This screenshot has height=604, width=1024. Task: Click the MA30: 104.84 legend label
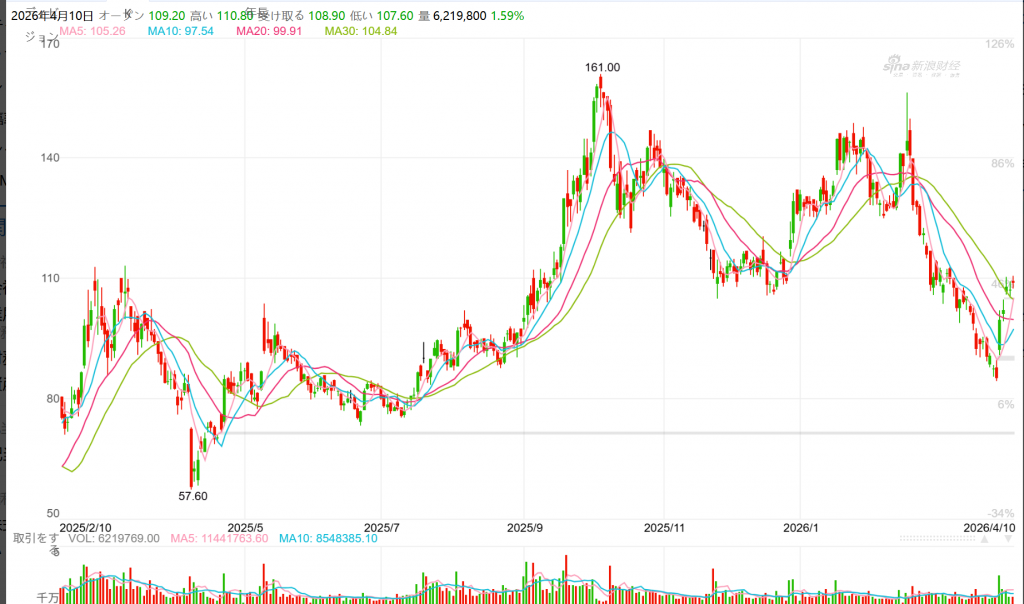tap(361, 32)
